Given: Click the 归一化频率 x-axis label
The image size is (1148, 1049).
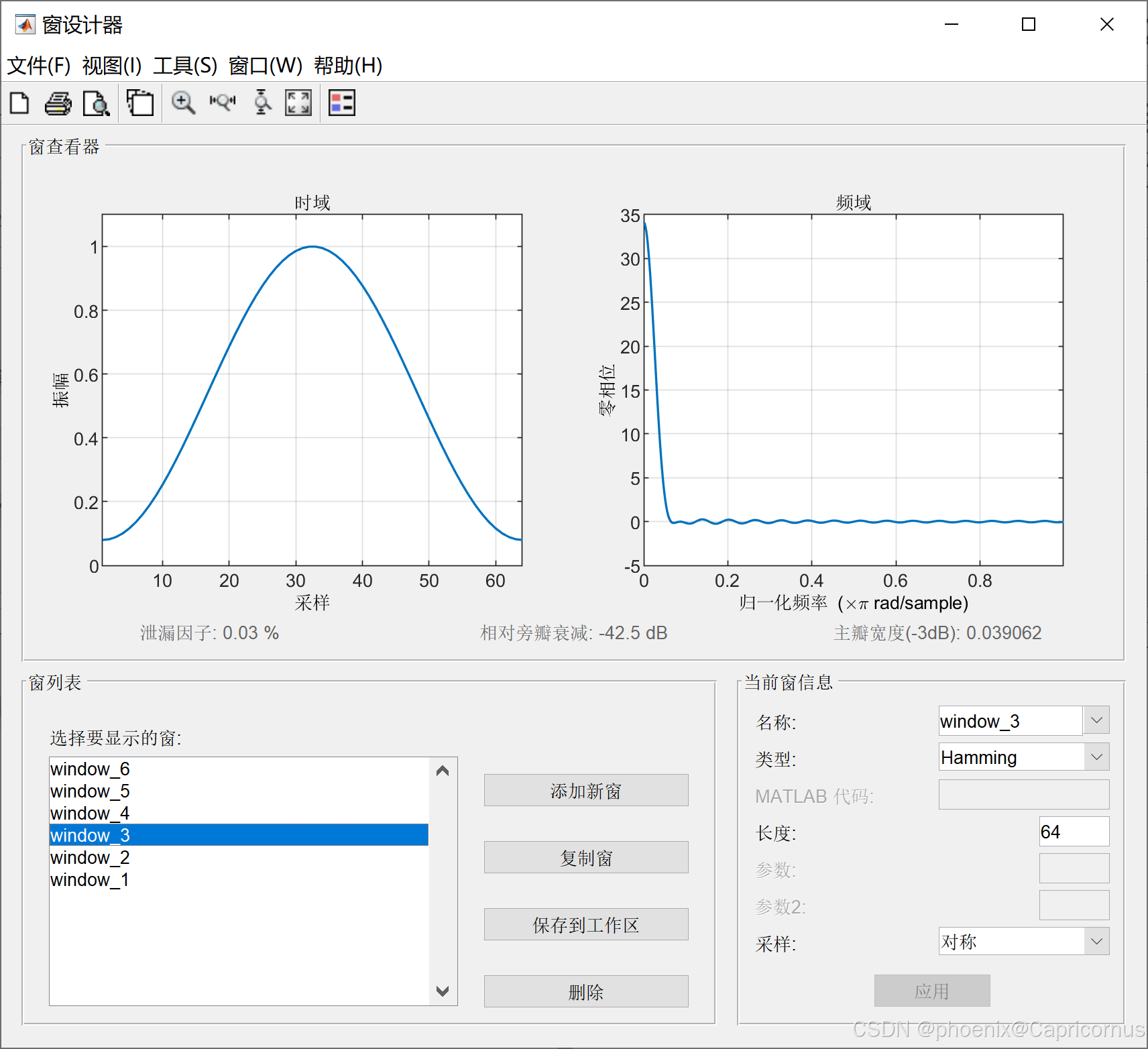Looking at the screenshot, I should pyautogui.click(x=854, y=603).
